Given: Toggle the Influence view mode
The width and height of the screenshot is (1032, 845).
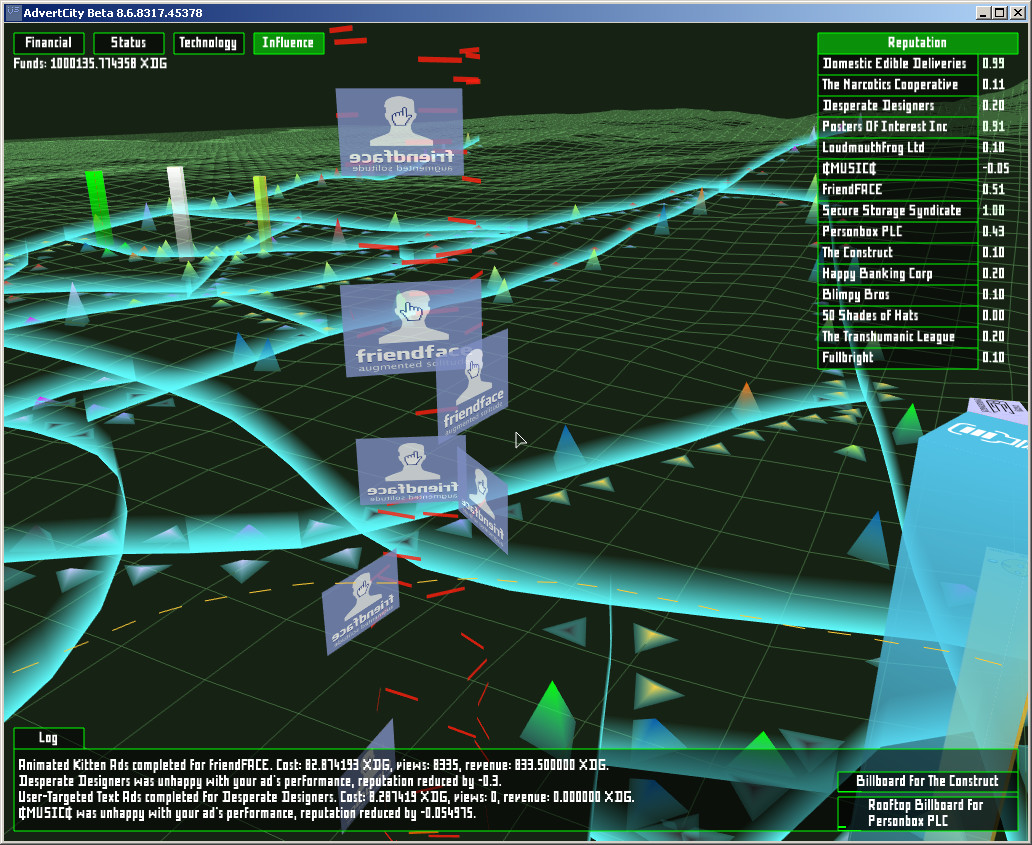Looking at the screenshot, I should point(288,43).
